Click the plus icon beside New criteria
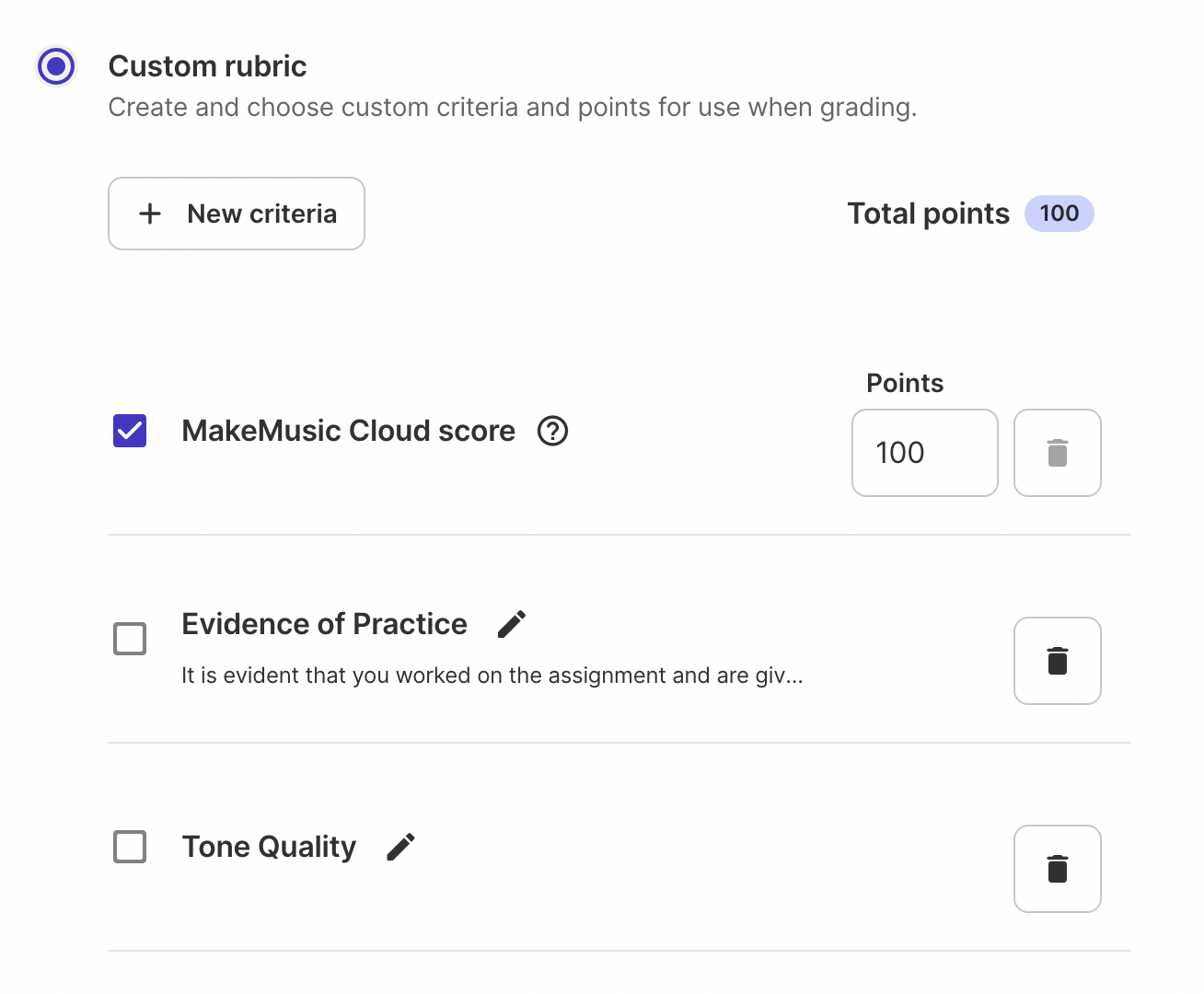Screen dimensions: 1204x994 pos(150,214)
